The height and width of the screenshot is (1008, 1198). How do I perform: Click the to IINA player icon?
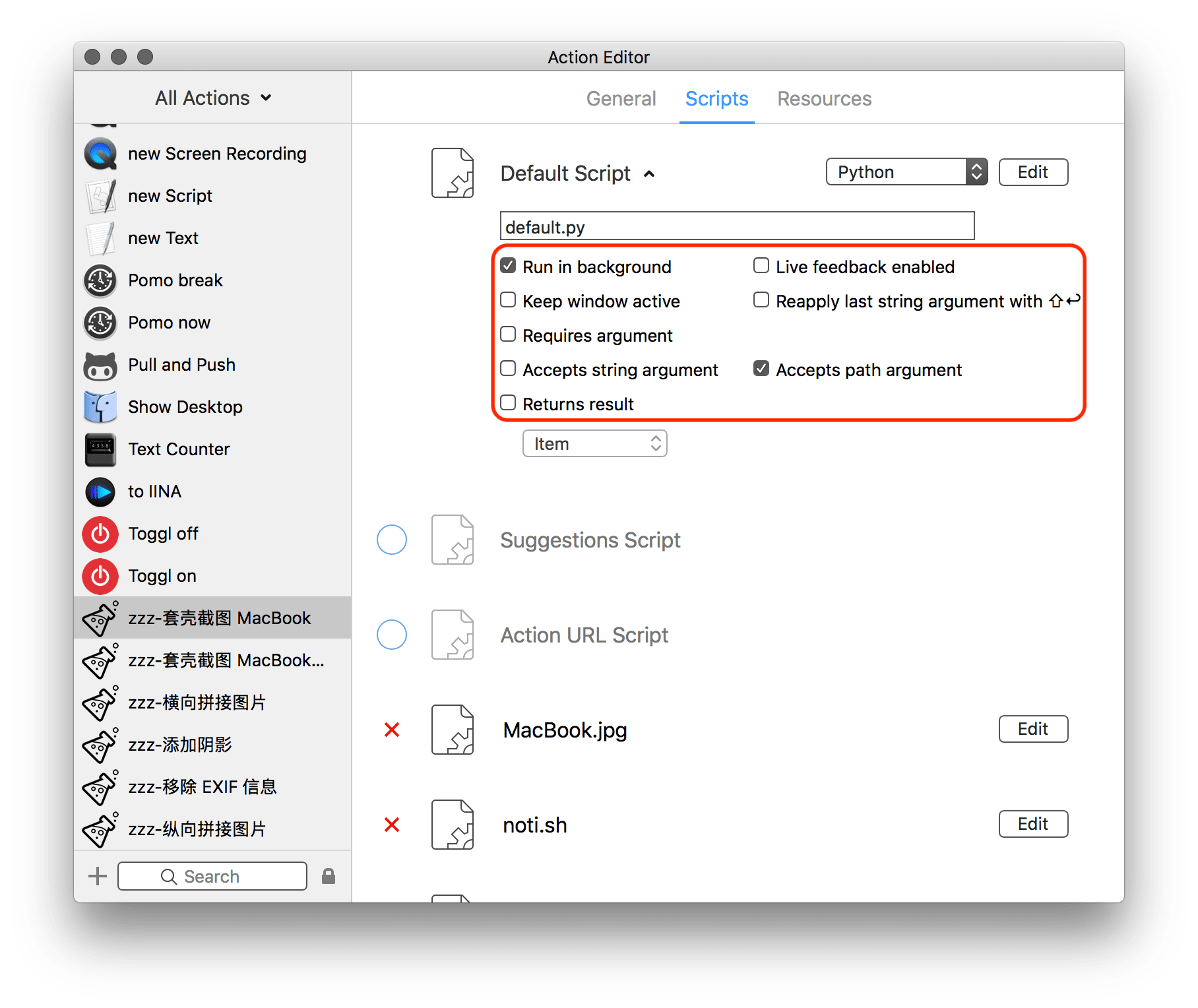point(100,491)
